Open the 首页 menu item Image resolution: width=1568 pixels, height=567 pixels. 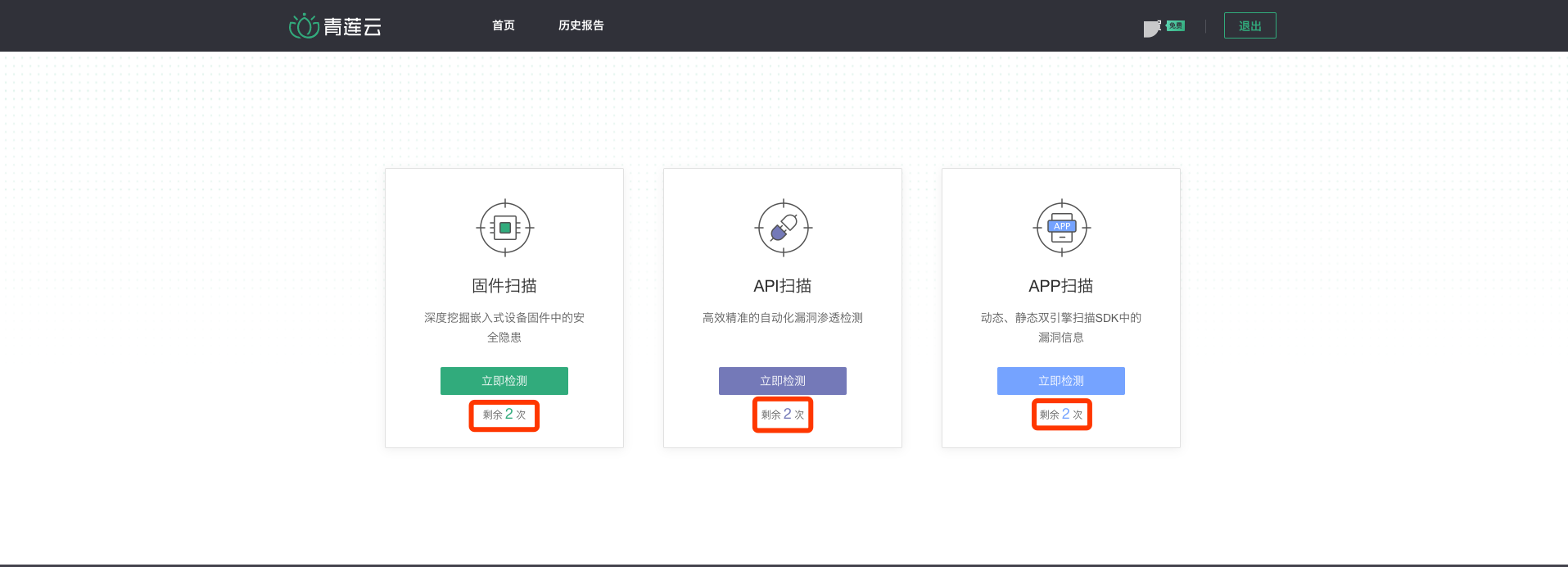point(504,25)
